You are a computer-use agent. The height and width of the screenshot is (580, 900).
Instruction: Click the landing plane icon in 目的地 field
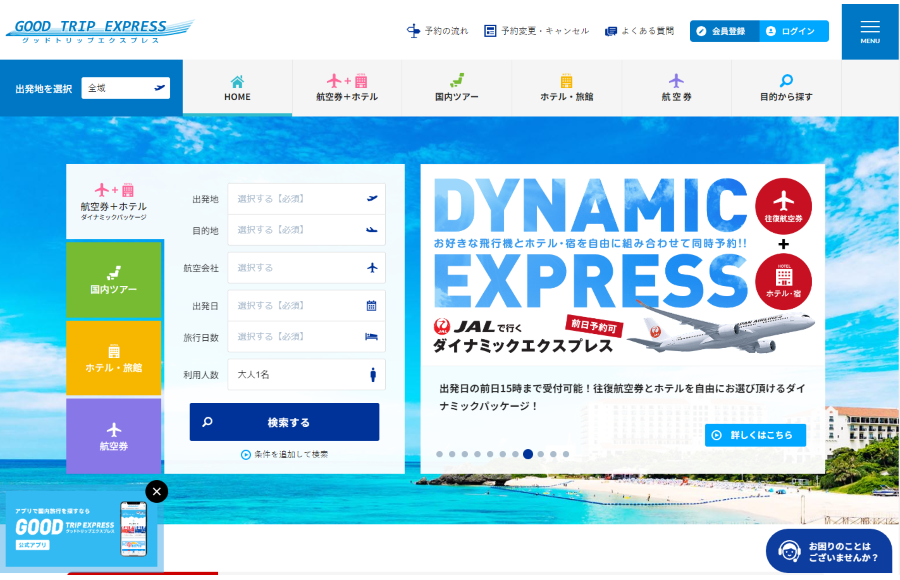pyautogui.click(x=372, y=230)
